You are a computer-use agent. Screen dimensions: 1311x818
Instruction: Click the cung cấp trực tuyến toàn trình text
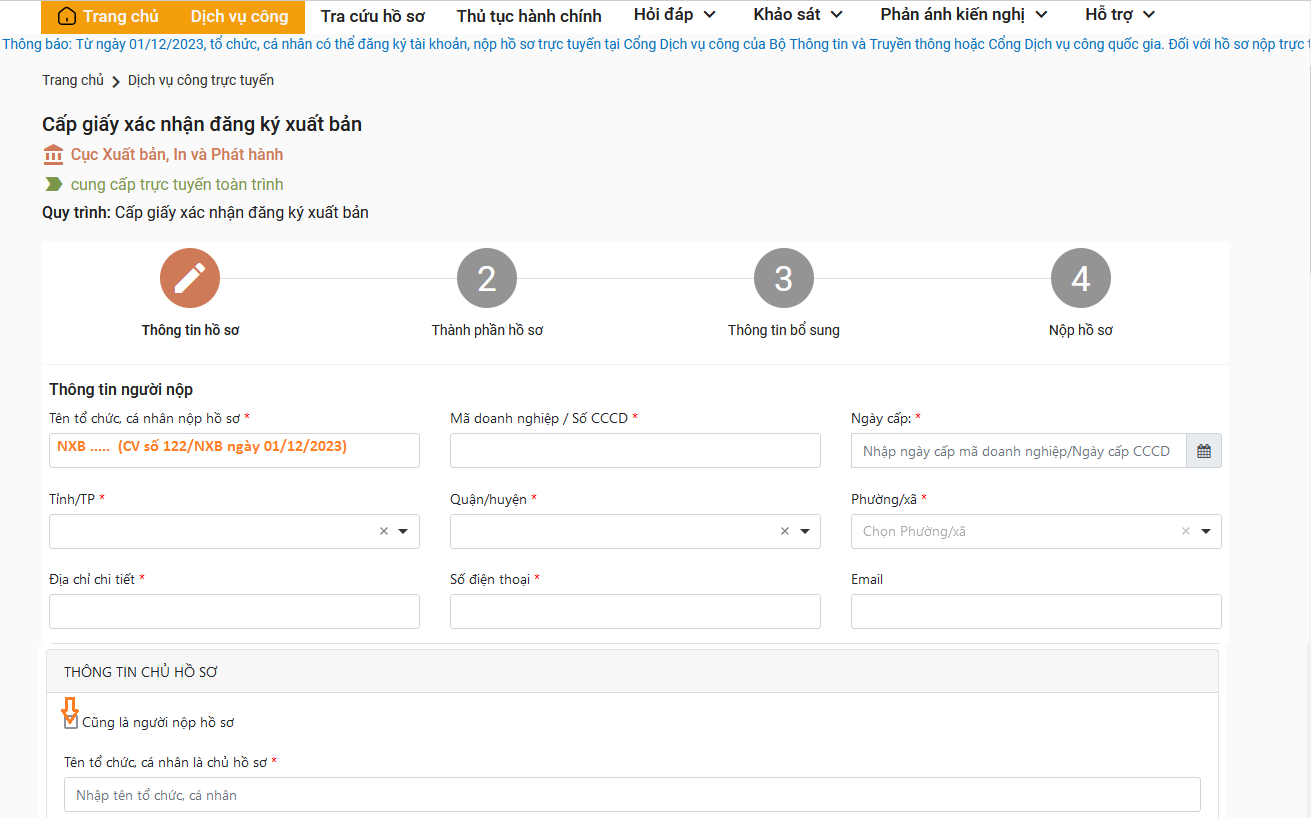[x=177, y=184]
